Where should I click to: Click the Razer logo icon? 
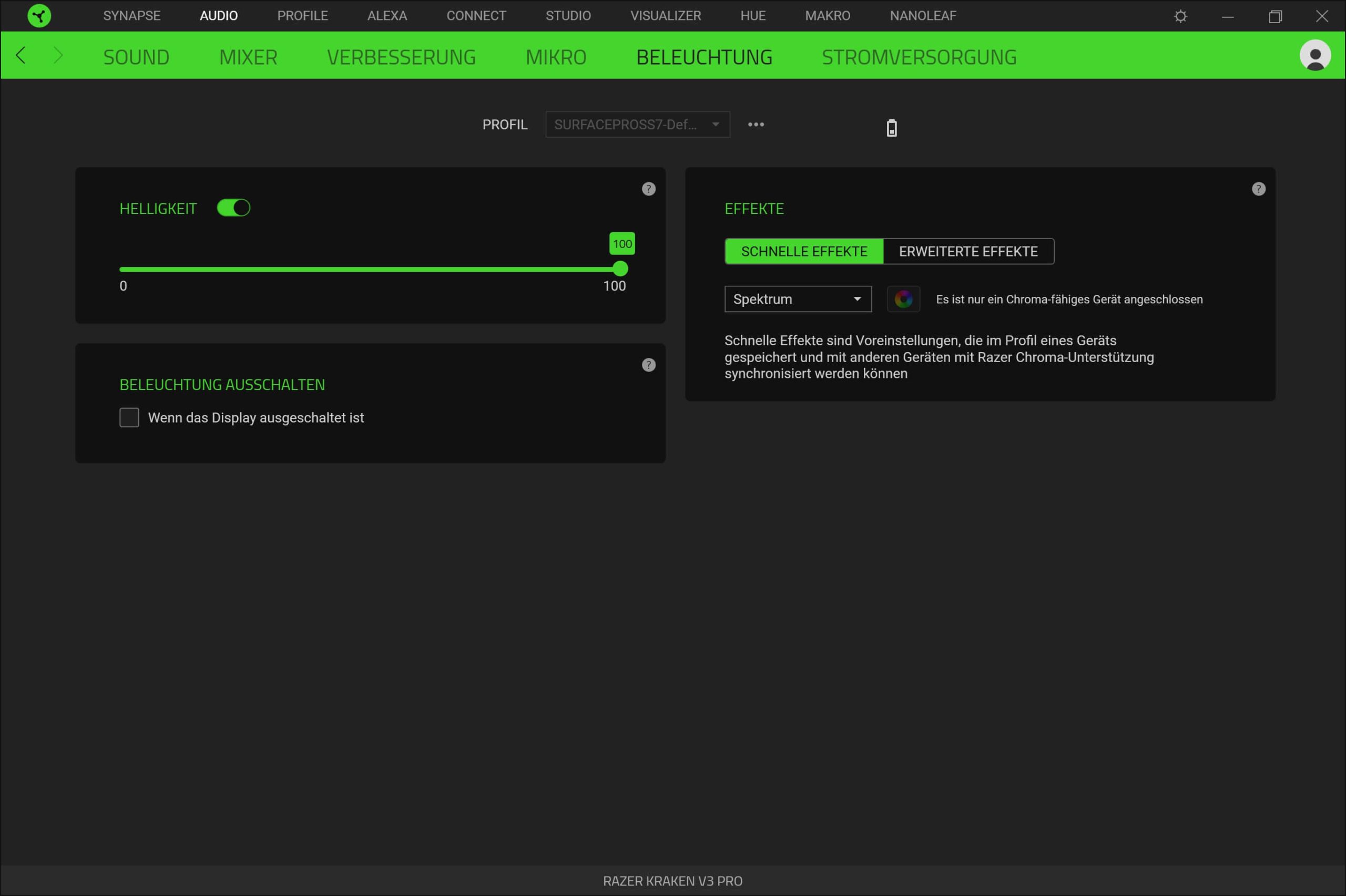(39, 15)
